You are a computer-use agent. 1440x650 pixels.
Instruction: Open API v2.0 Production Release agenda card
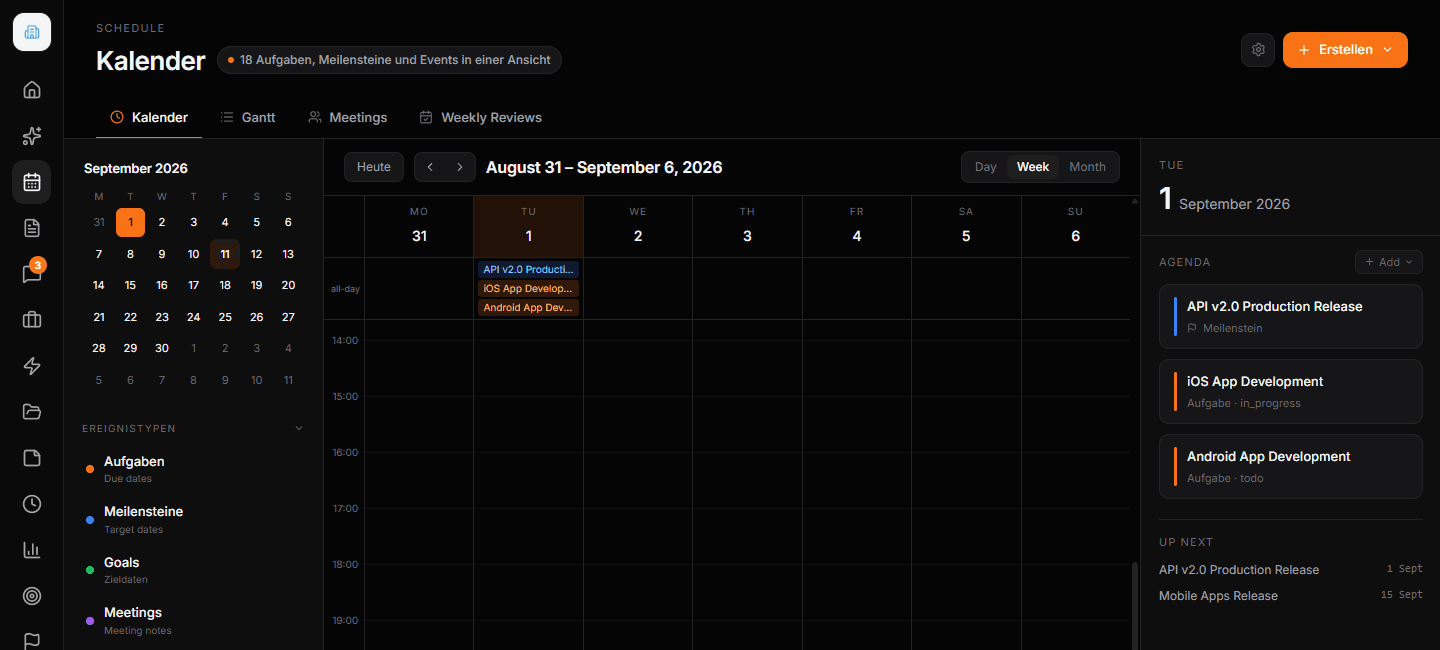pyautogui.click(x=1290, y=316)
